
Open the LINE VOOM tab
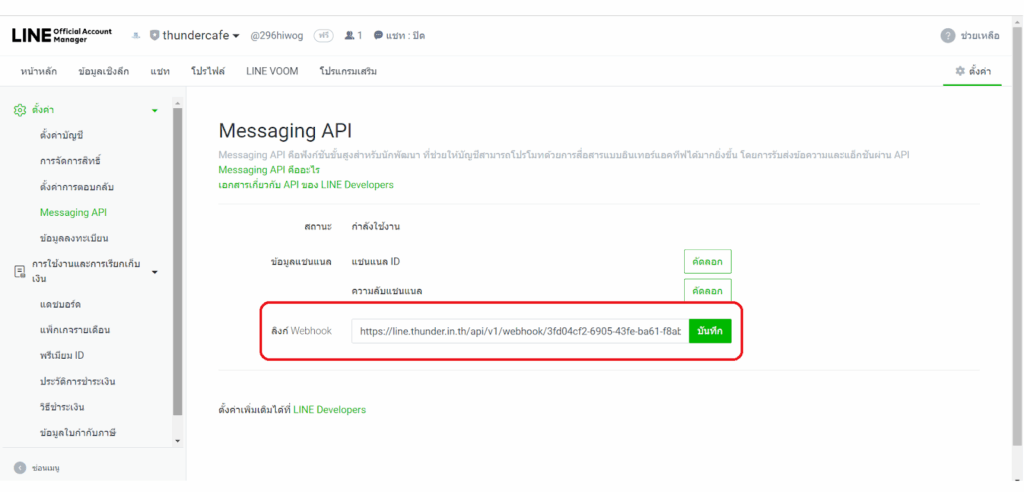272,71
